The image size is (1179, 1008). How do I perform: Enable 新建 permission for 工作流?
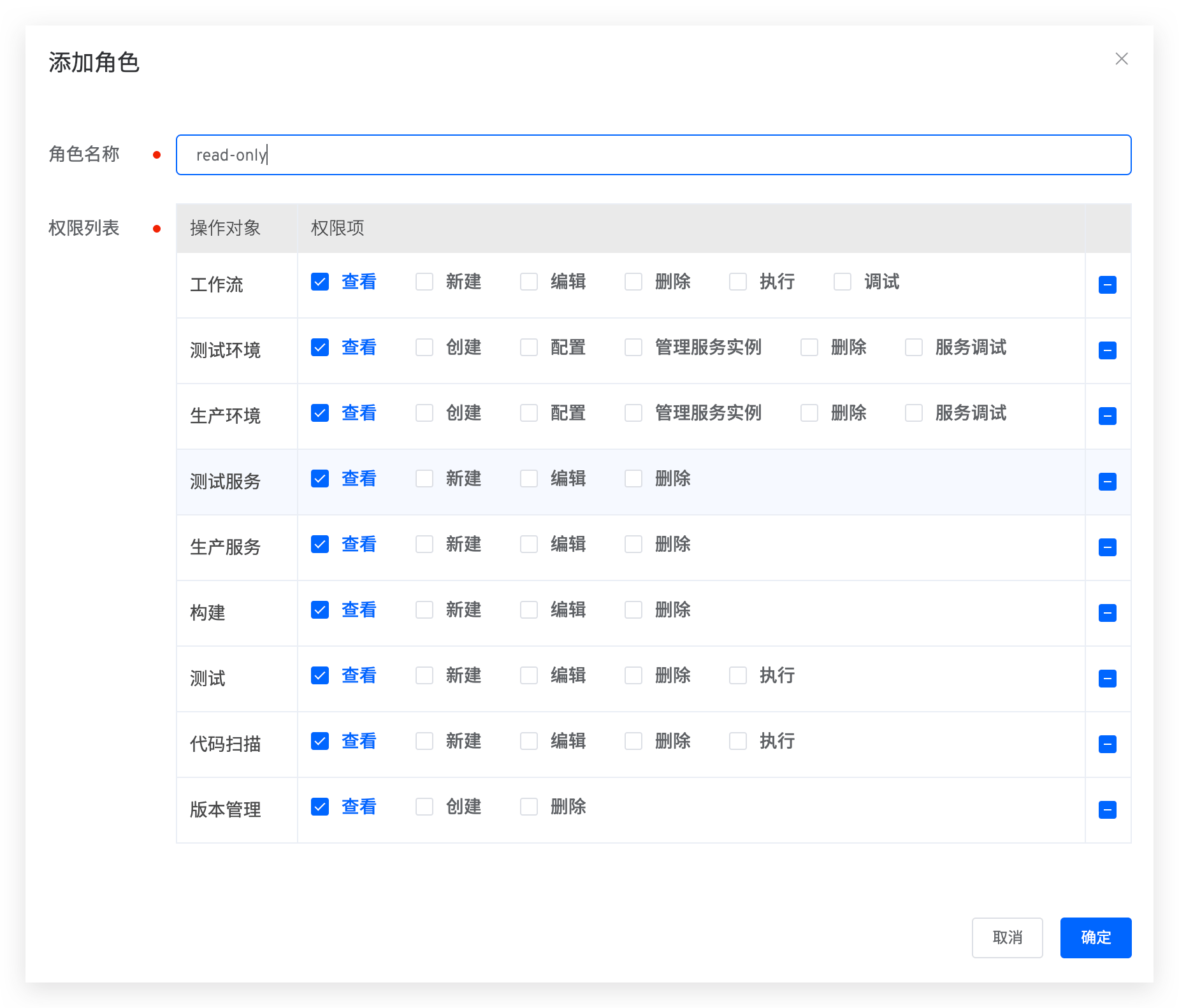(424, 281)
